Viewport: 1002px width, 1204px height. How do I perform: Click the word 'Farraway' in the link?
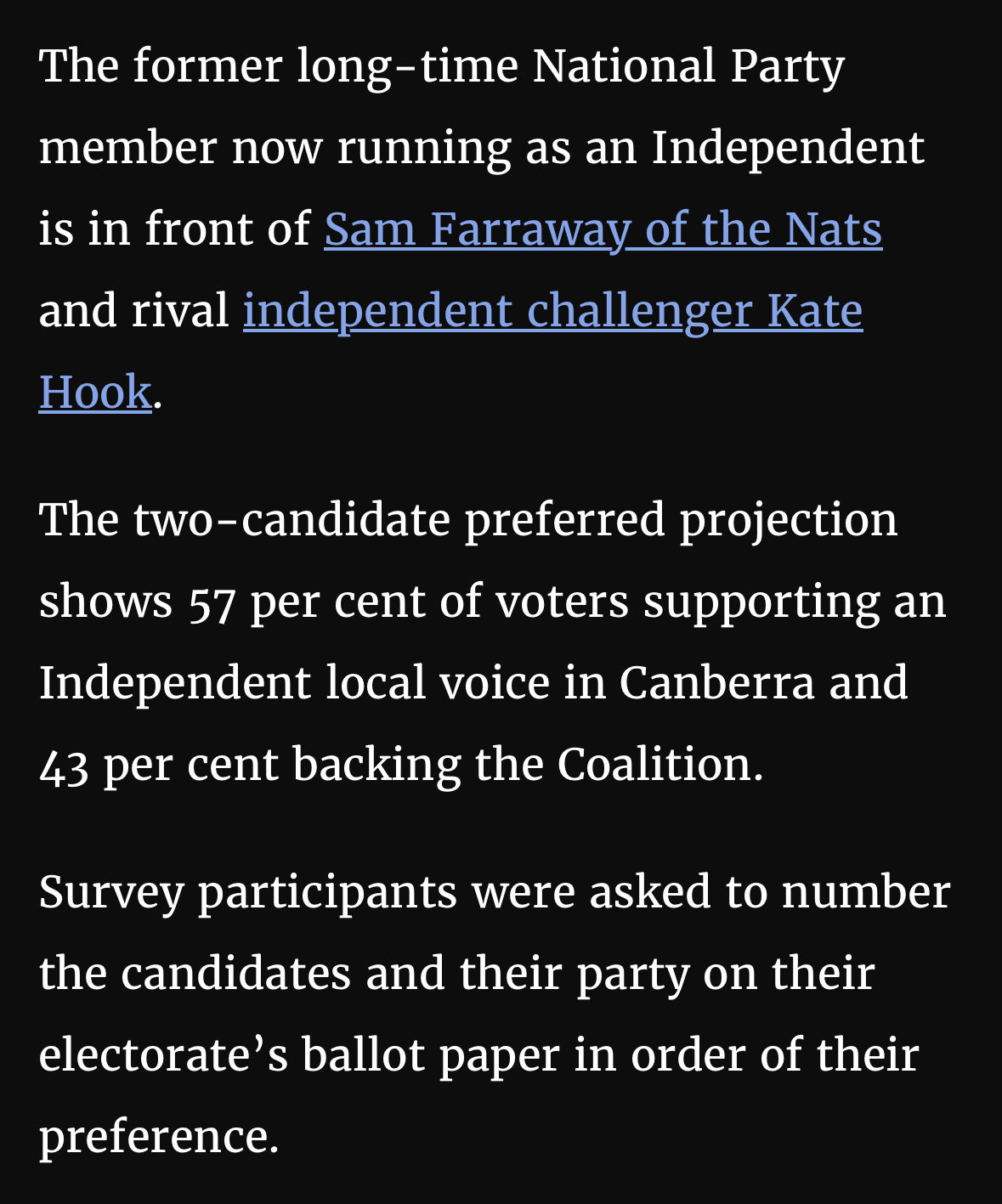[529, 229]
